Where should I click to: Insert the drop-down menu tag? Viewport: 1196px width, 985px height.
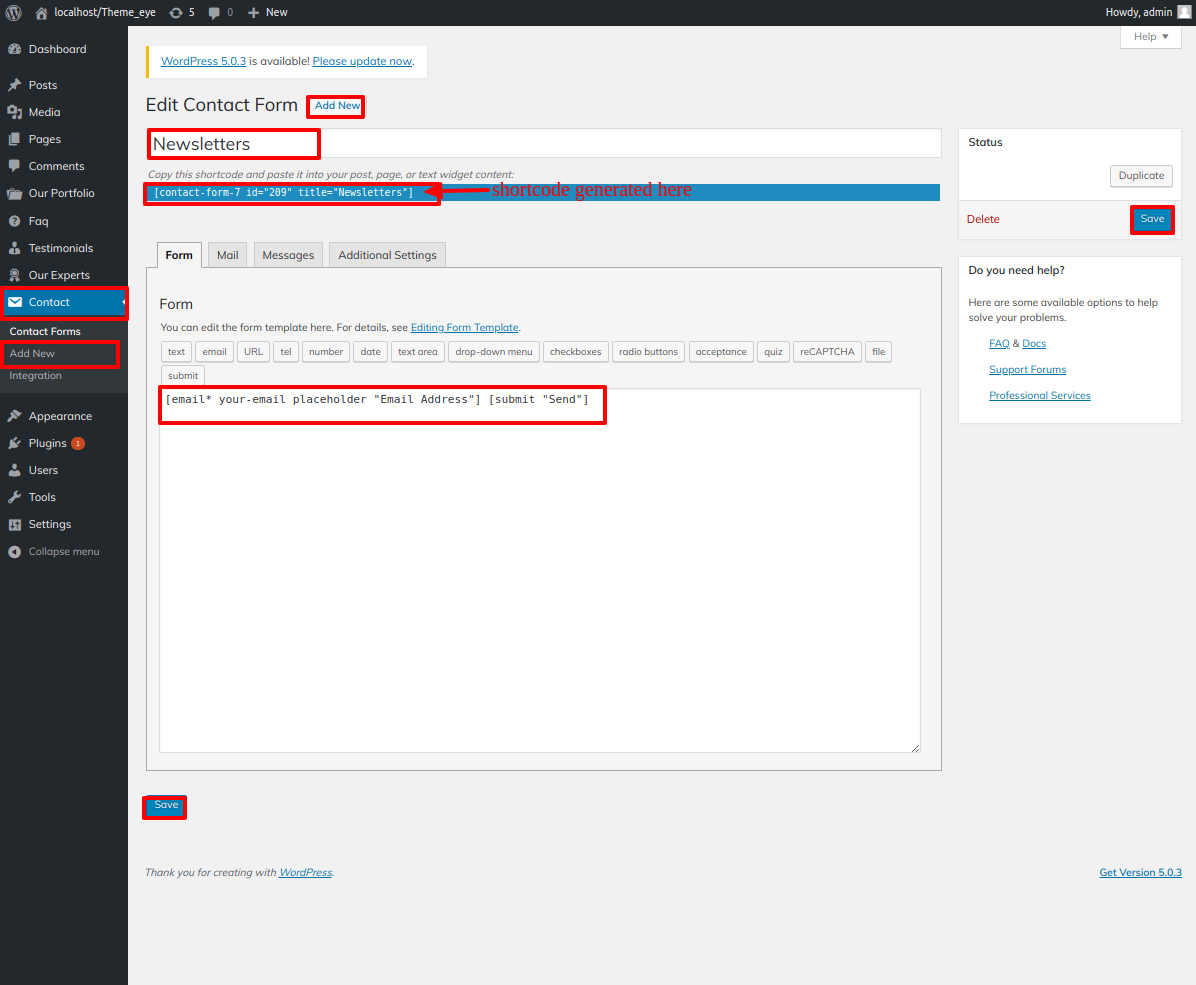click(494, 352)
